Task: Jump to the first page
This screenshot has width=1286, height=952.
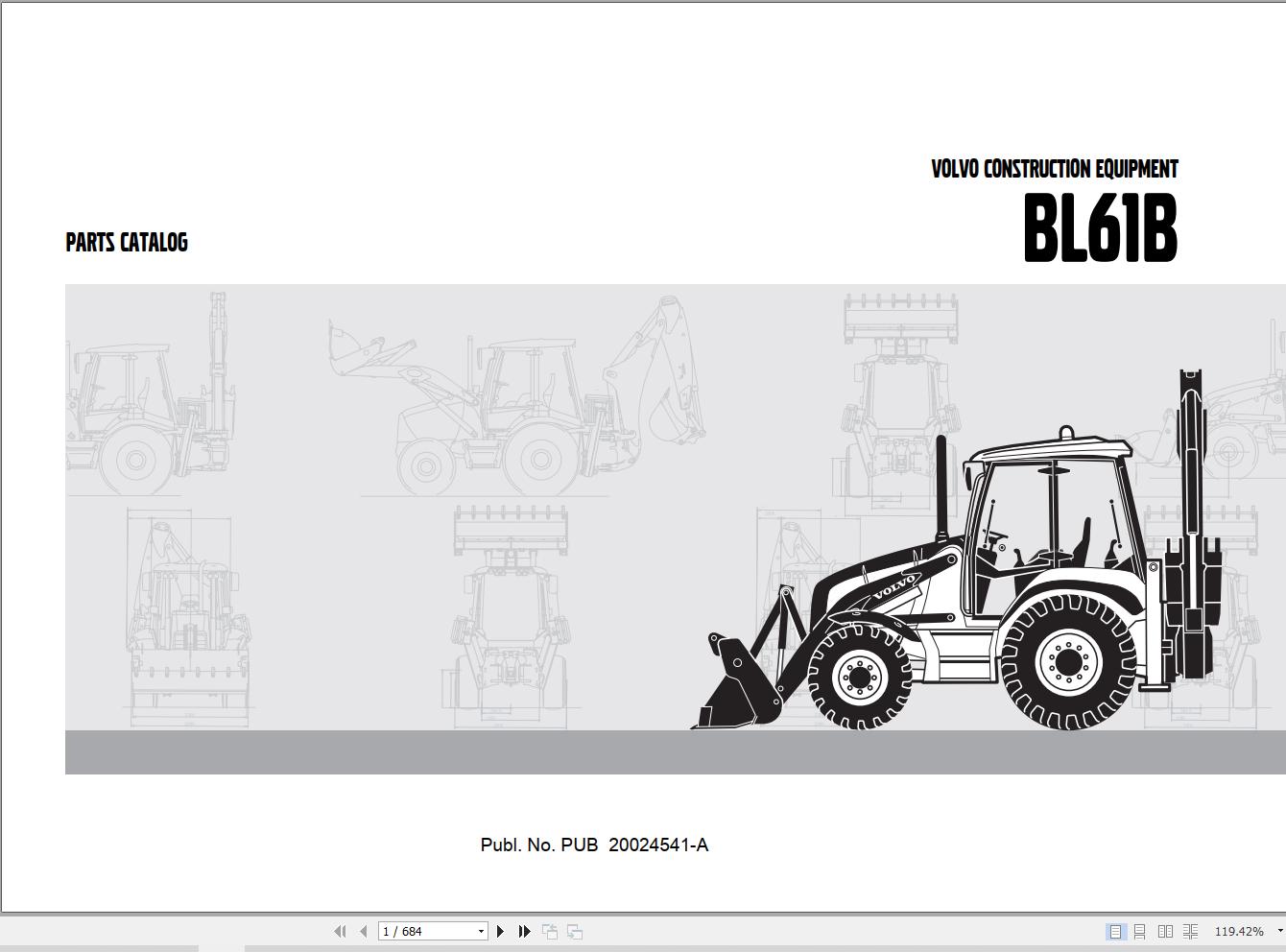Action: click(x=341, y=931)
